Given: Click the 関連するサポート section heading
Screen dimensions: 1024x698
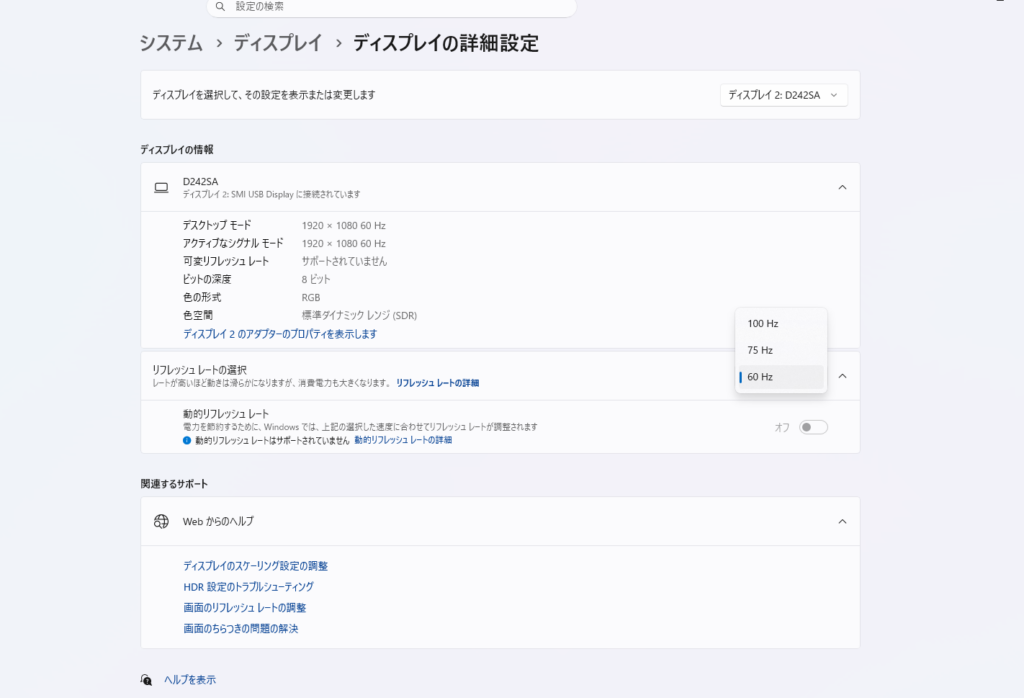Looking at the screenshot, I should click(x=174, y=484).
